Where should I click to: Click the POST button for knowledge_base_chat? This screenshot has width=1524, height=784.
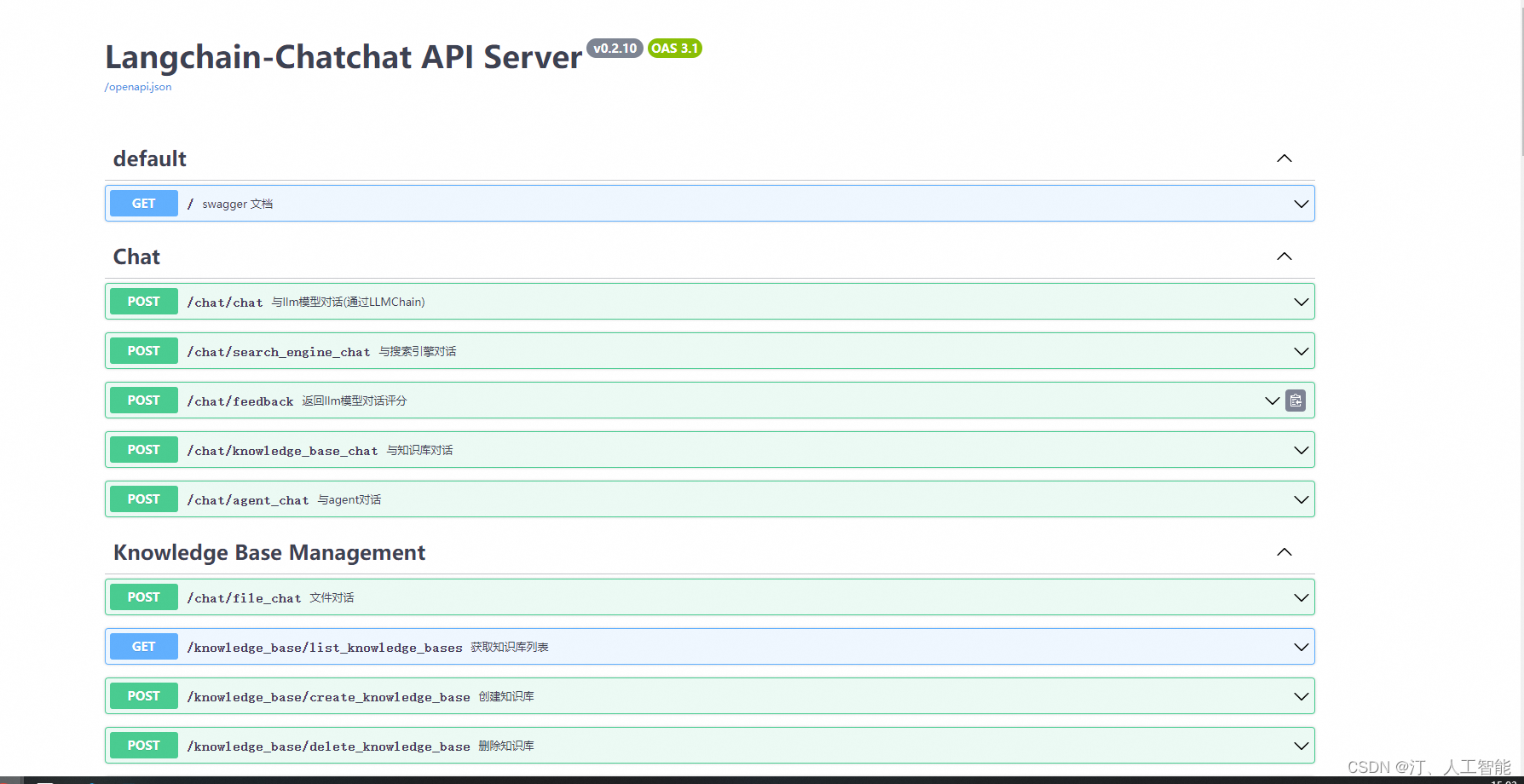pos(144,450)
